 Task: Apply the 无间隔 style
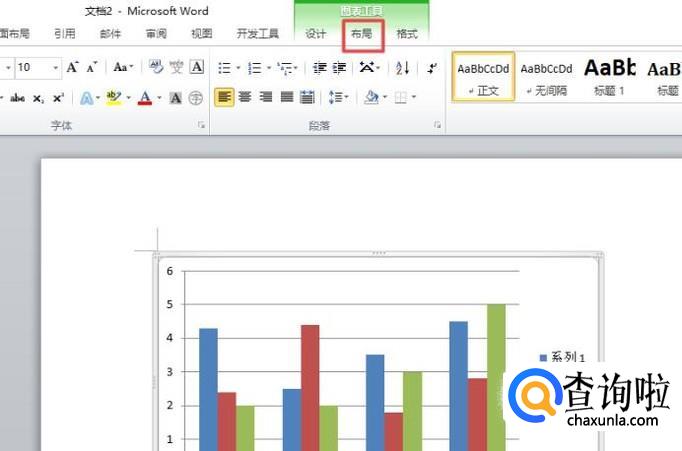(x=546, y=77)
